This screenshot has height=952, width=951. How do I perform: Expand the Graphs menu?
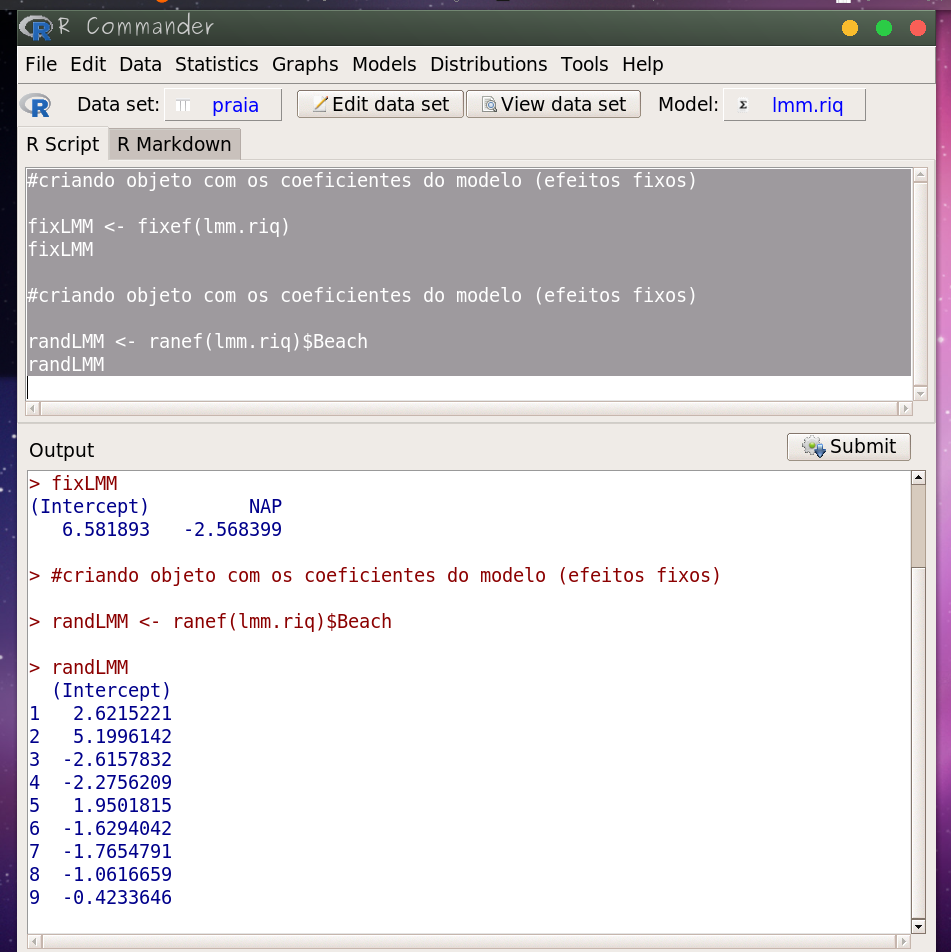(x=305, y=64)
